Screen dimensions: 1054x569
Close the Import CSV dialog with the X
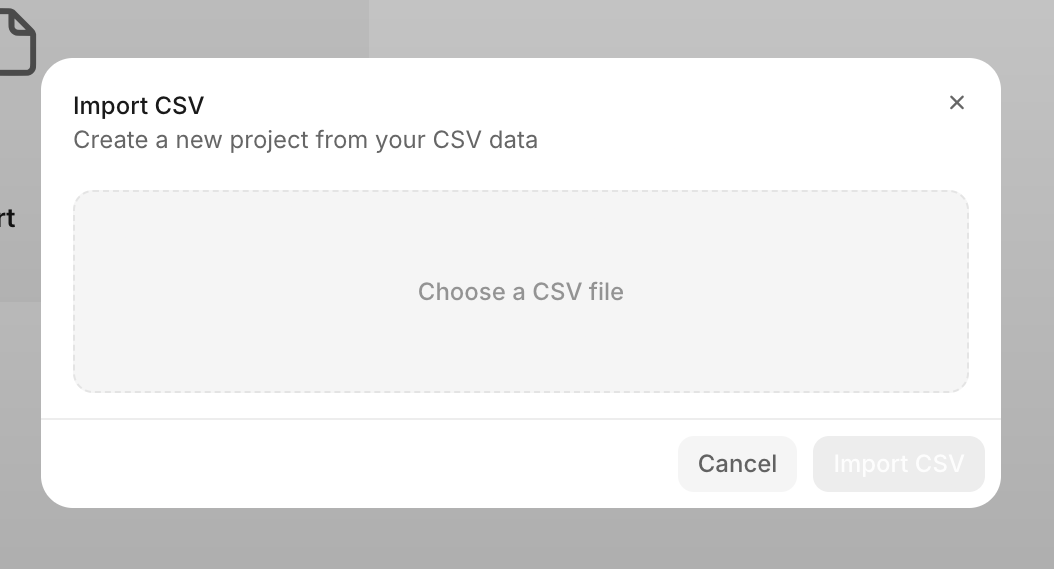click(957, 102)
